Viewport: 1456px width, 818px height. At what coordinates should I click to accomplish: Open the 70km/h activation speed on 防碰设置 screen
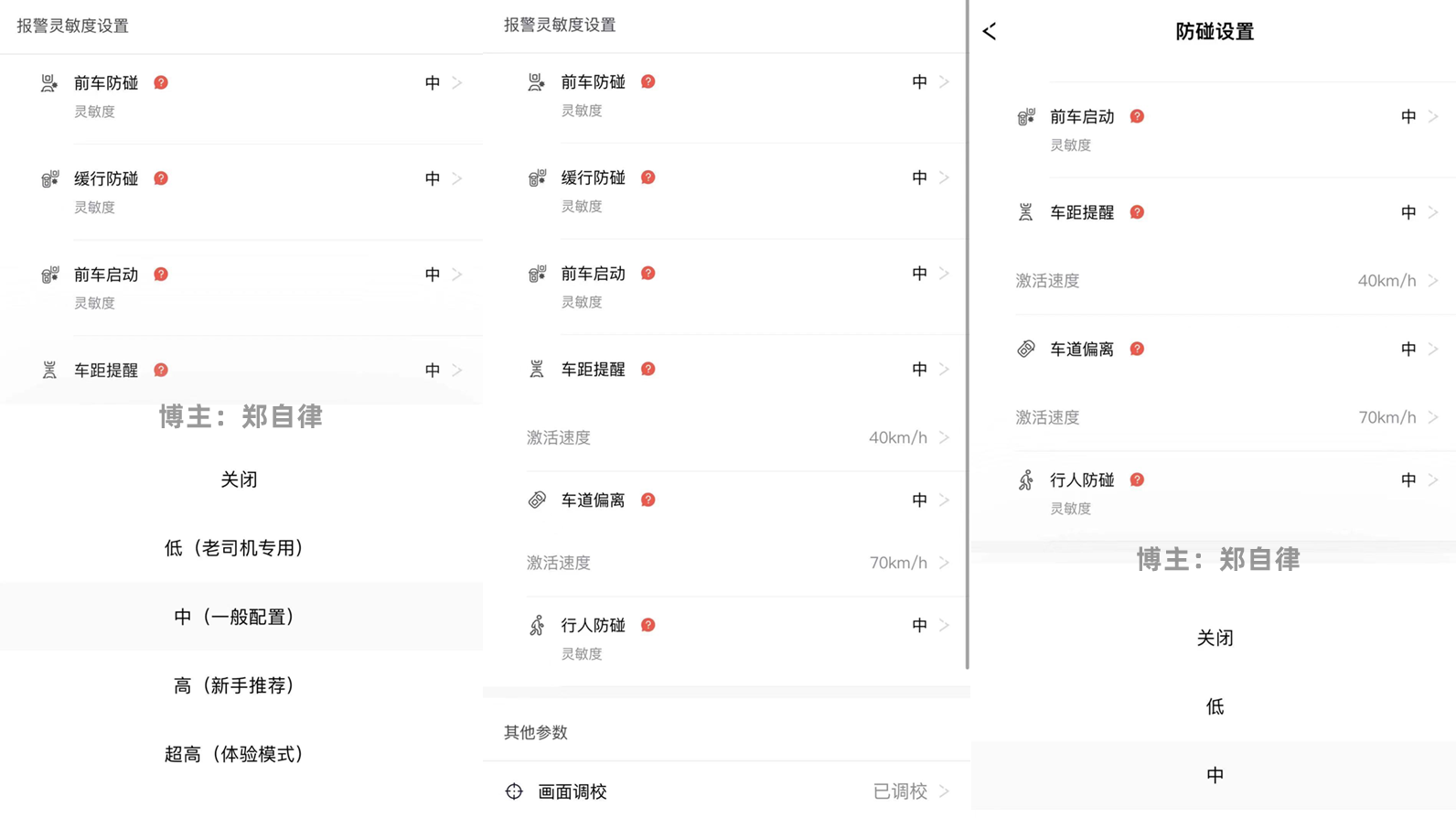(1386, 418)
